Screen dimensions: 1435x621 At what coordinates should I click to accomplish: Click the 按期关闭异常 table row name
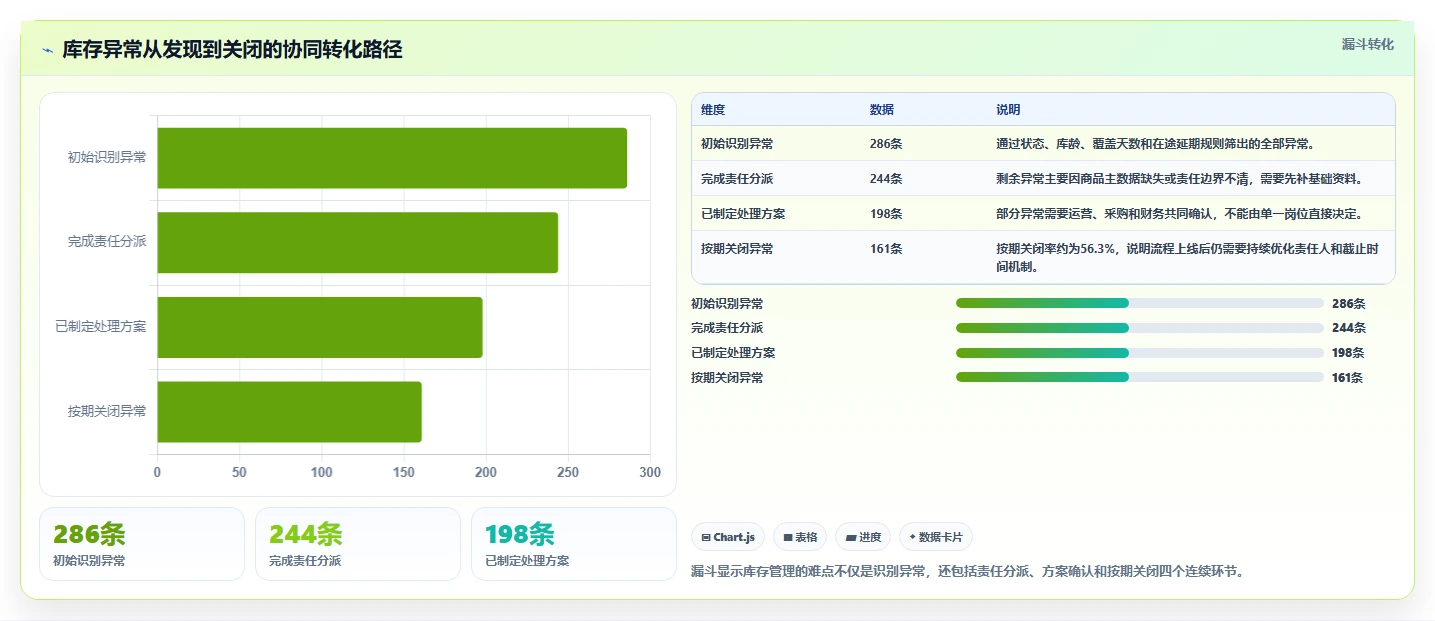(x=737, y=249)
